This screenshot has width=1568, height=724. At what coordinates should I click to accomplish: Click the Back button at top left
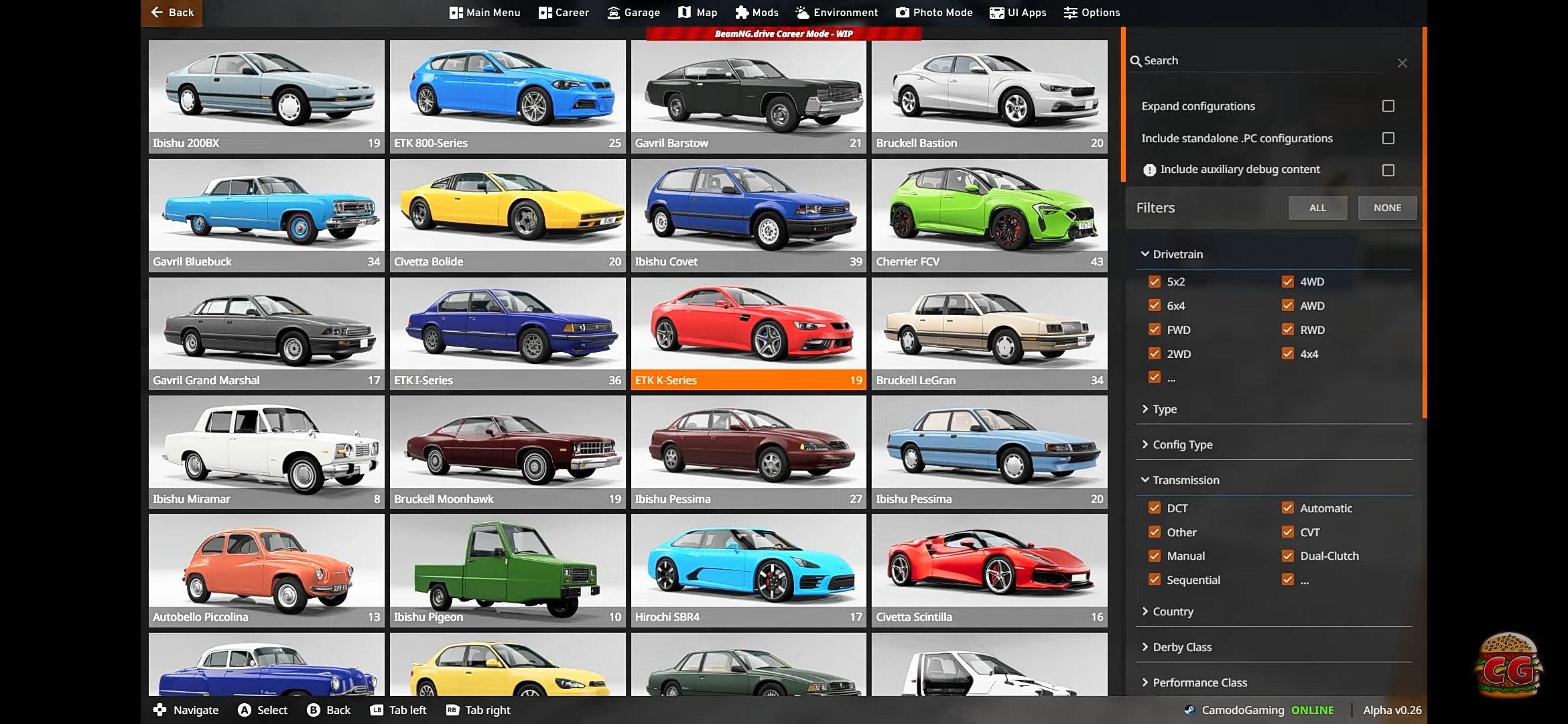tap(172, 13)
